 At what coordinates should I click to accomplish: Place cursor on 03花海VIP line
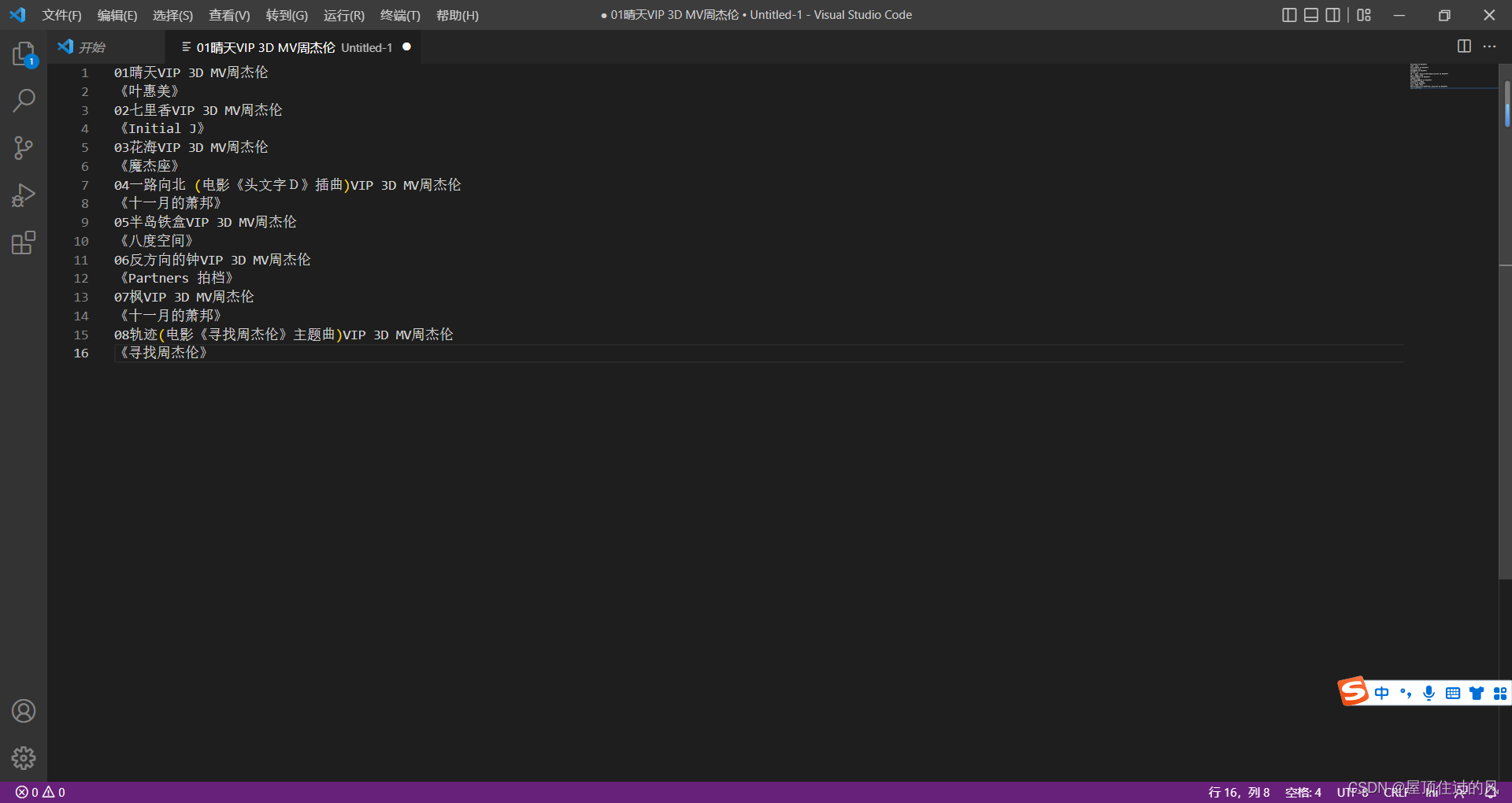point(191,147)
